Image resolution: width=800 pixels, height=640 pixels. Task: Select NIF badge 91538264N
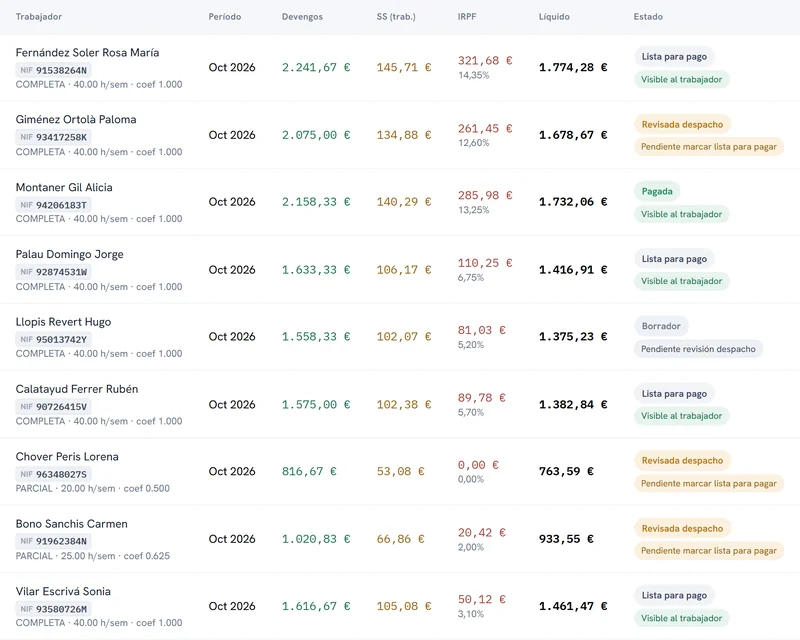coord(54,70)
